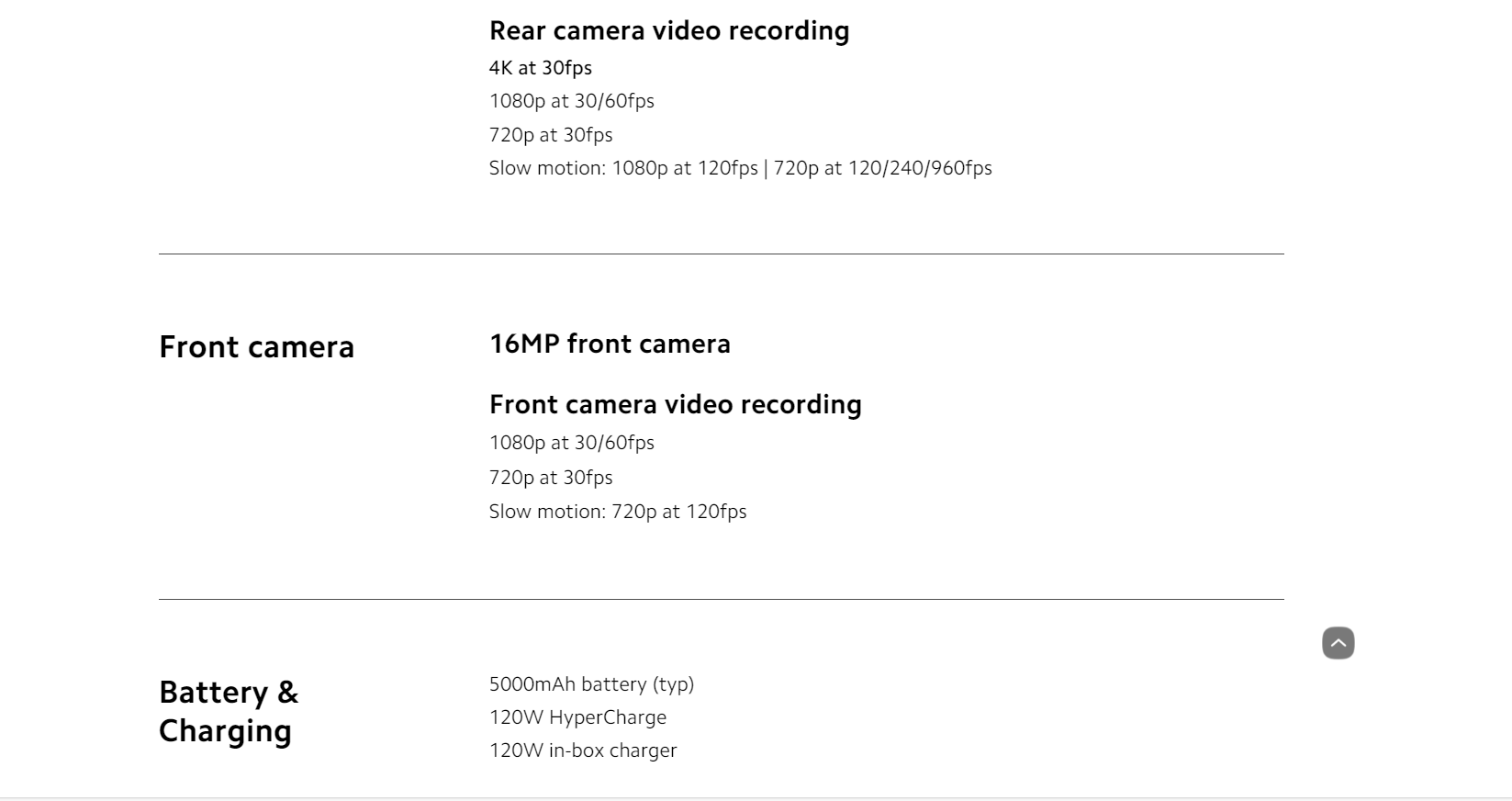Click the 5000mAh battery (typ) text
Screen dimensions: 1512x801
(591, 684)
